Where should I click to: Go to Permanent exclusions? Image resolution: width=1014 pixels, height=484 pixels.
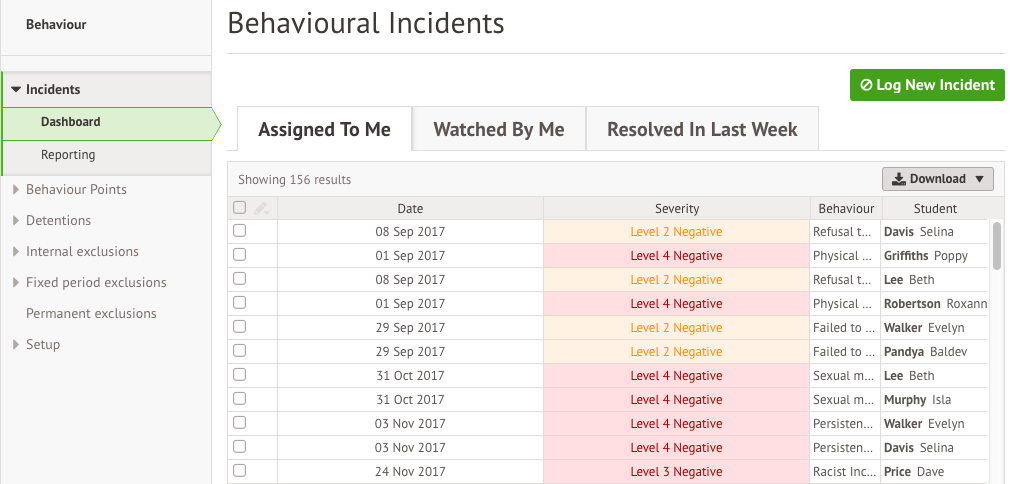[x=91, y=313]
